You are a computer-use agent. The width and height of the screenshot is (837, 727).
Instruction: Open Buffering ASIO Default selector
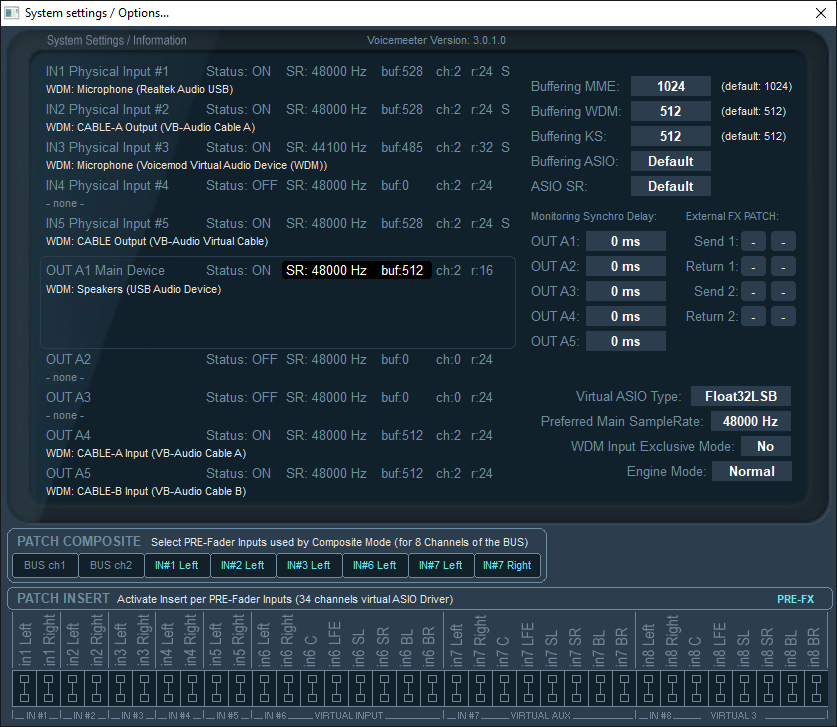point(670,161)
